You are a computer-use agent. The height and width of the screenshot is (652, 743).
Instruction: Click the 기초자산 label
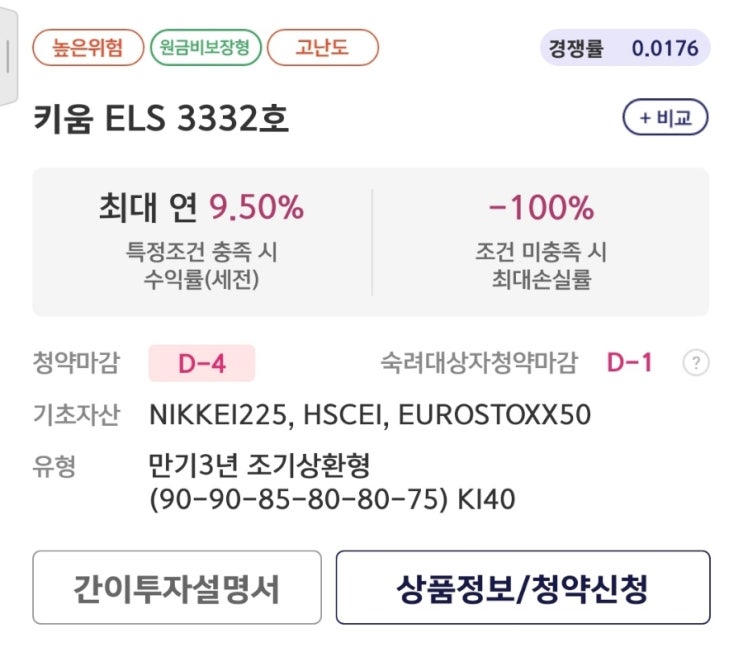pos(75,414)
